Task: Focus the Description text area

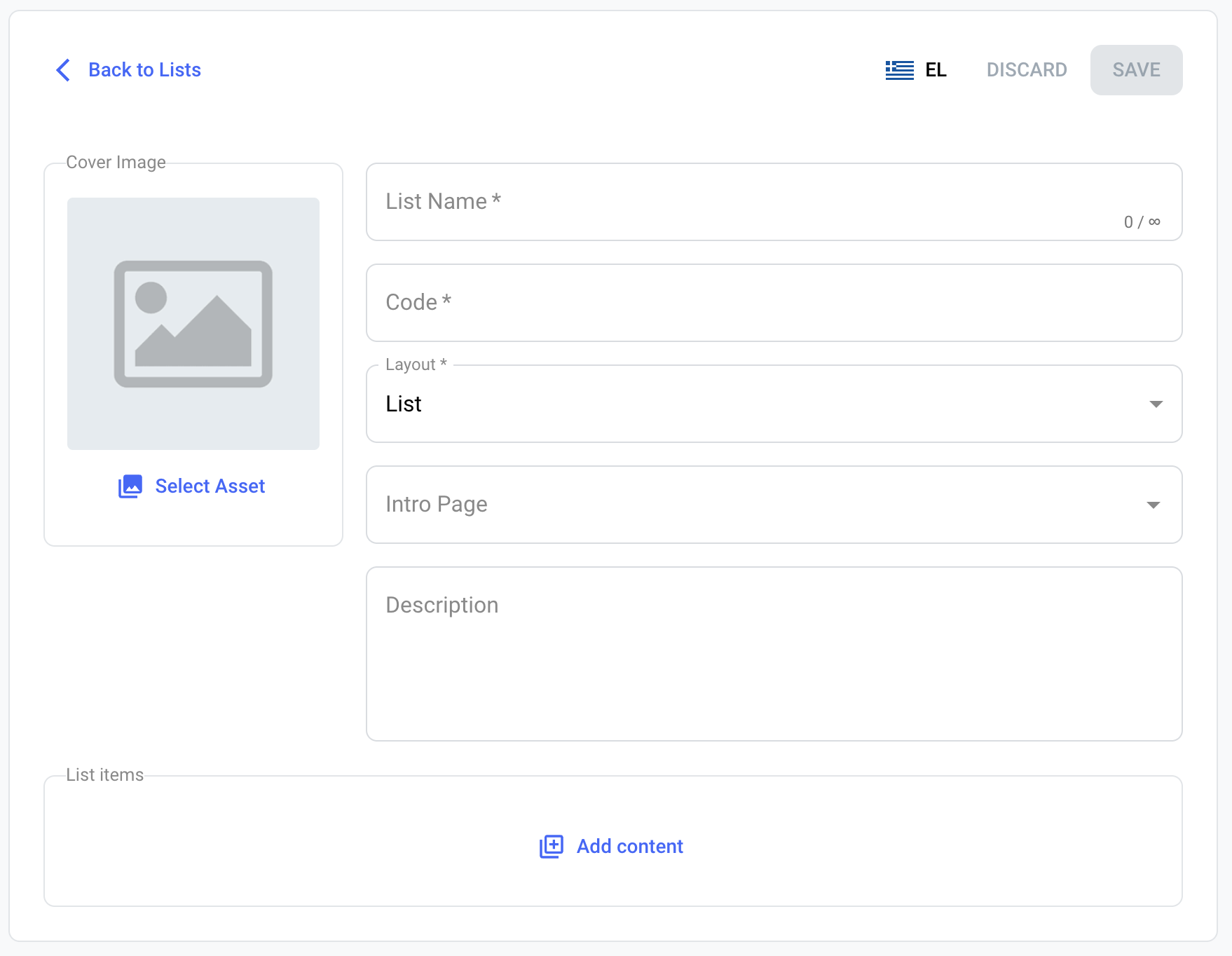Action: tap(774, 654)
